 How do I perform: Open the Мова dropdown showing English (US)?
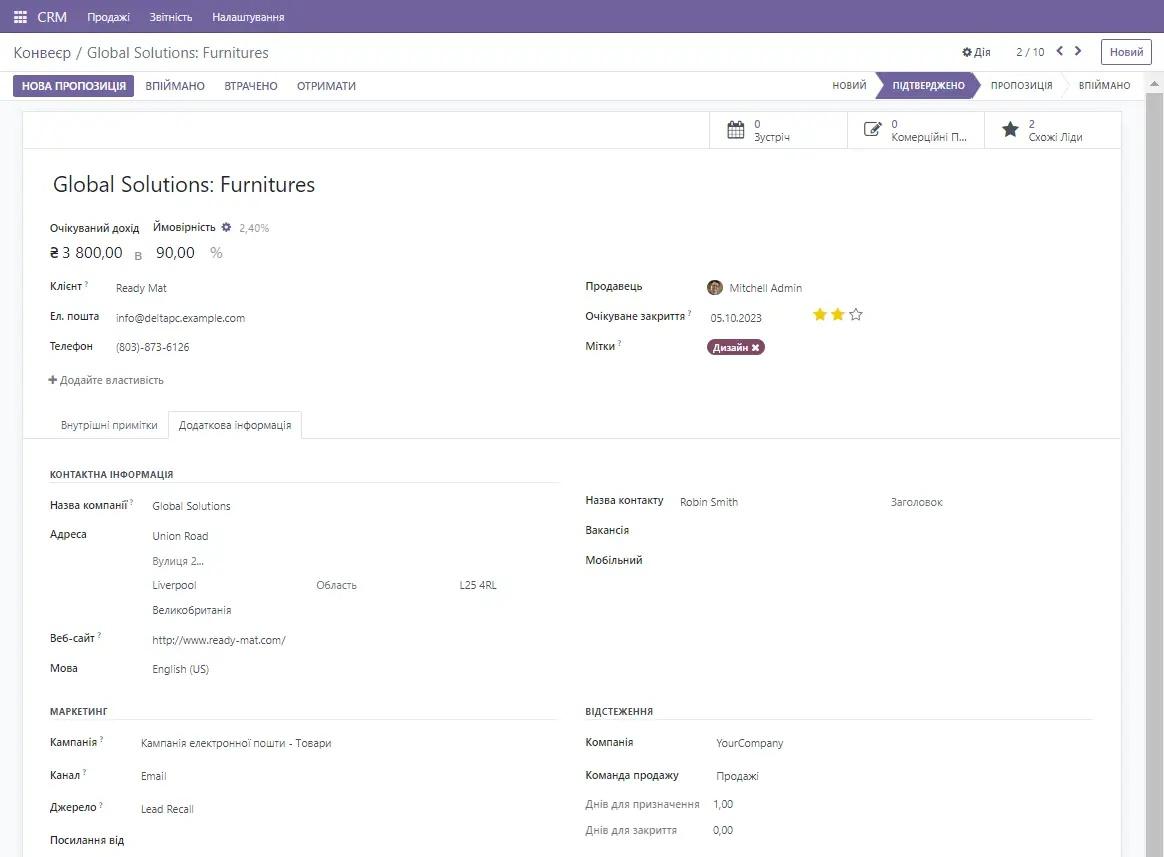click(180, 668)
